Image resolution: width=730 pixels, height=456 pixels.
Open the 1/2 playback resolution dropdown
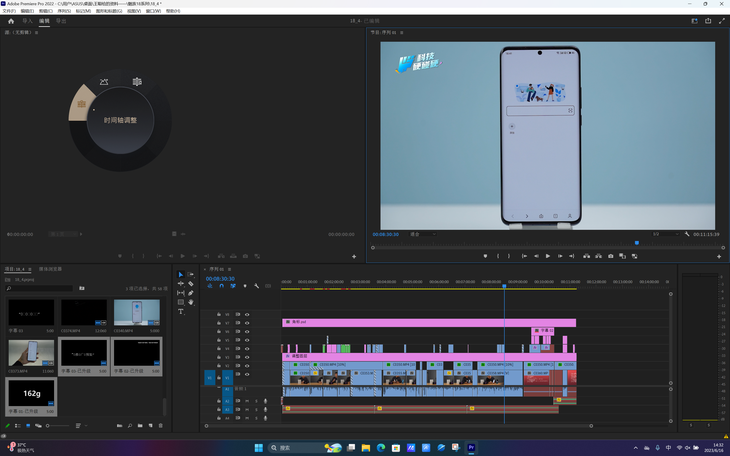[x=665, y=234]
